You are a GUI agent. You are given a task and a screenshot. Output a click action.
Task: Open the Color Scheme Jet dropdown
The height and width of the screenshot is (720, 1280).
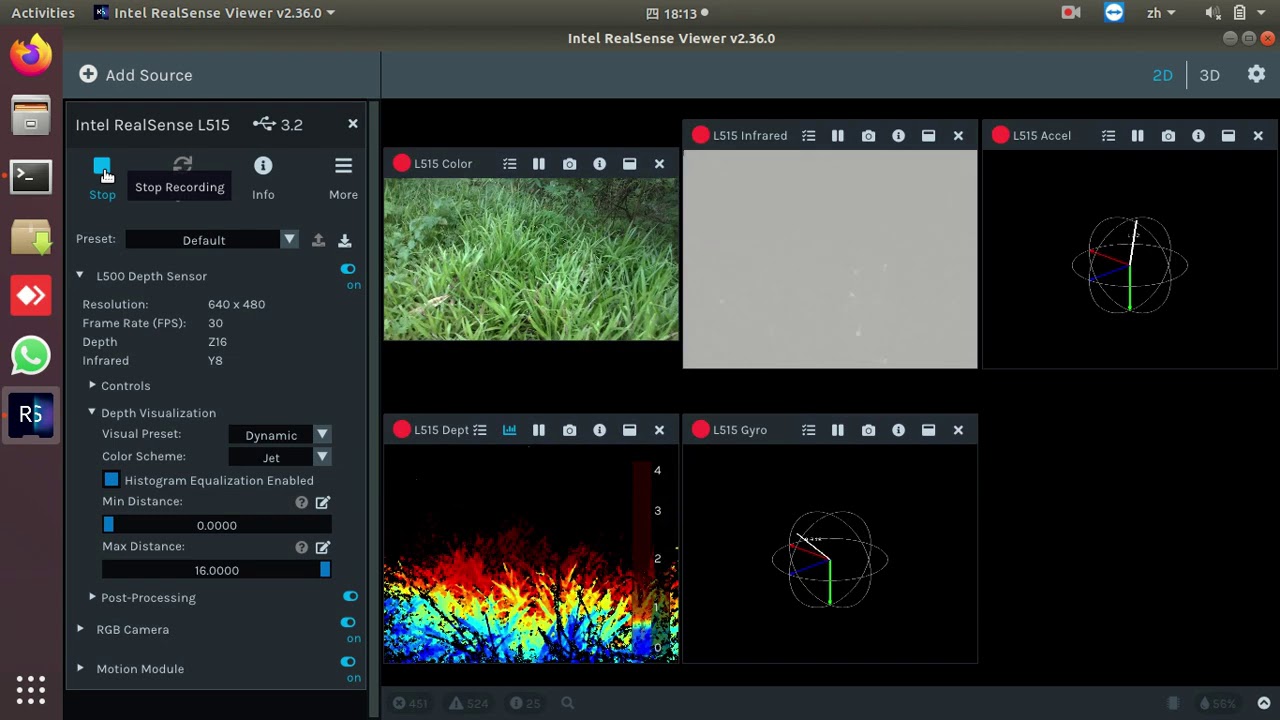point(280,457)
